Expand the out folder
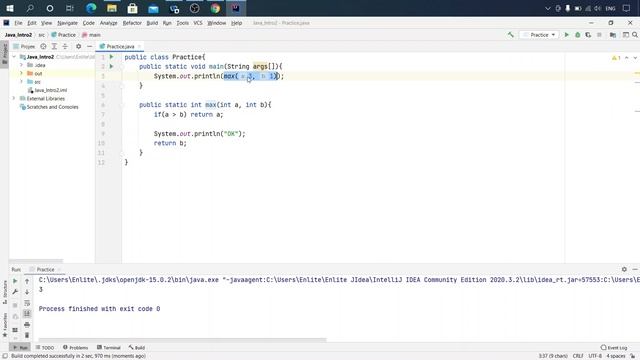 pos(21,73)
